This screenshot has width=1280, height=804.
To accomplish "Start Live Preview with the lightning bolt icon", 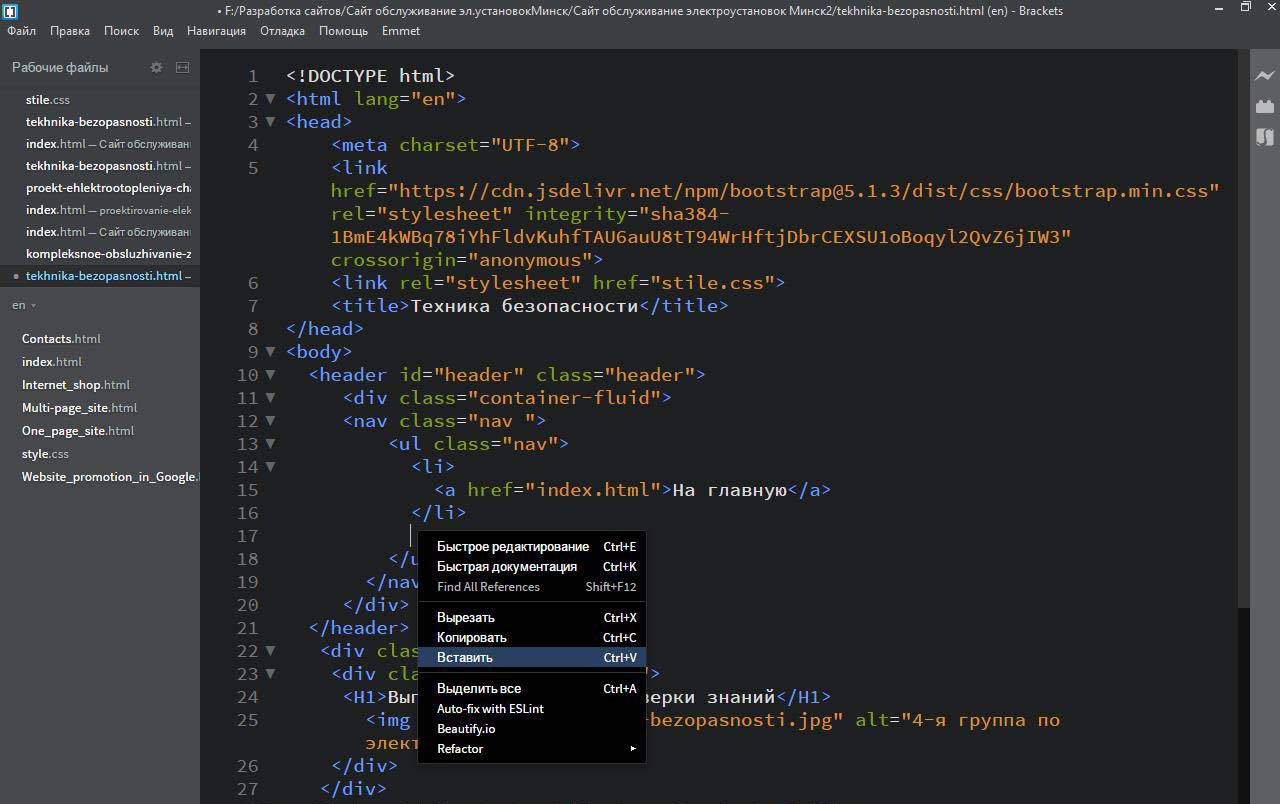I will click(x=1265, y=75).
